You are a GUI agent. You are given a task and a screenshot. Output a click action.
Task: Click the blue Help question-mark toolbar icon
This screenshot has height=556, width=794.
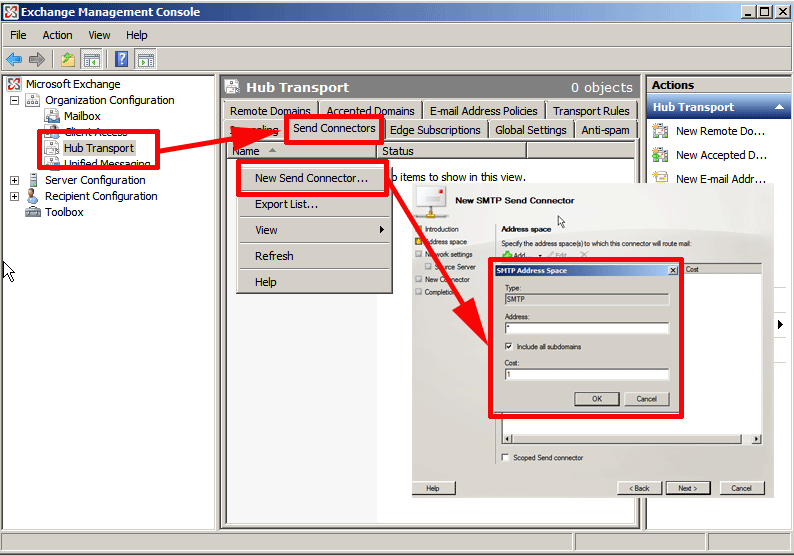122,59
